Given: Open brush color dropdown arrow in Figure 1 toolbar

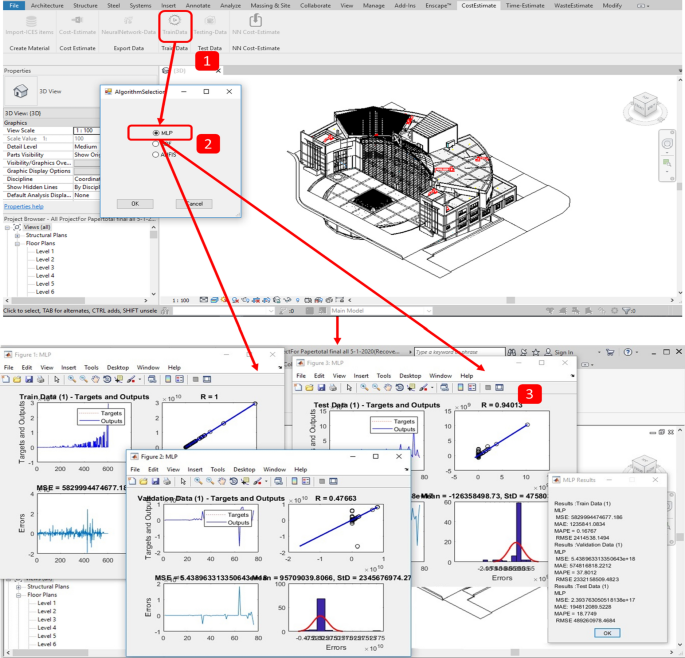Looking at the screenshot, I should point(139,379).
